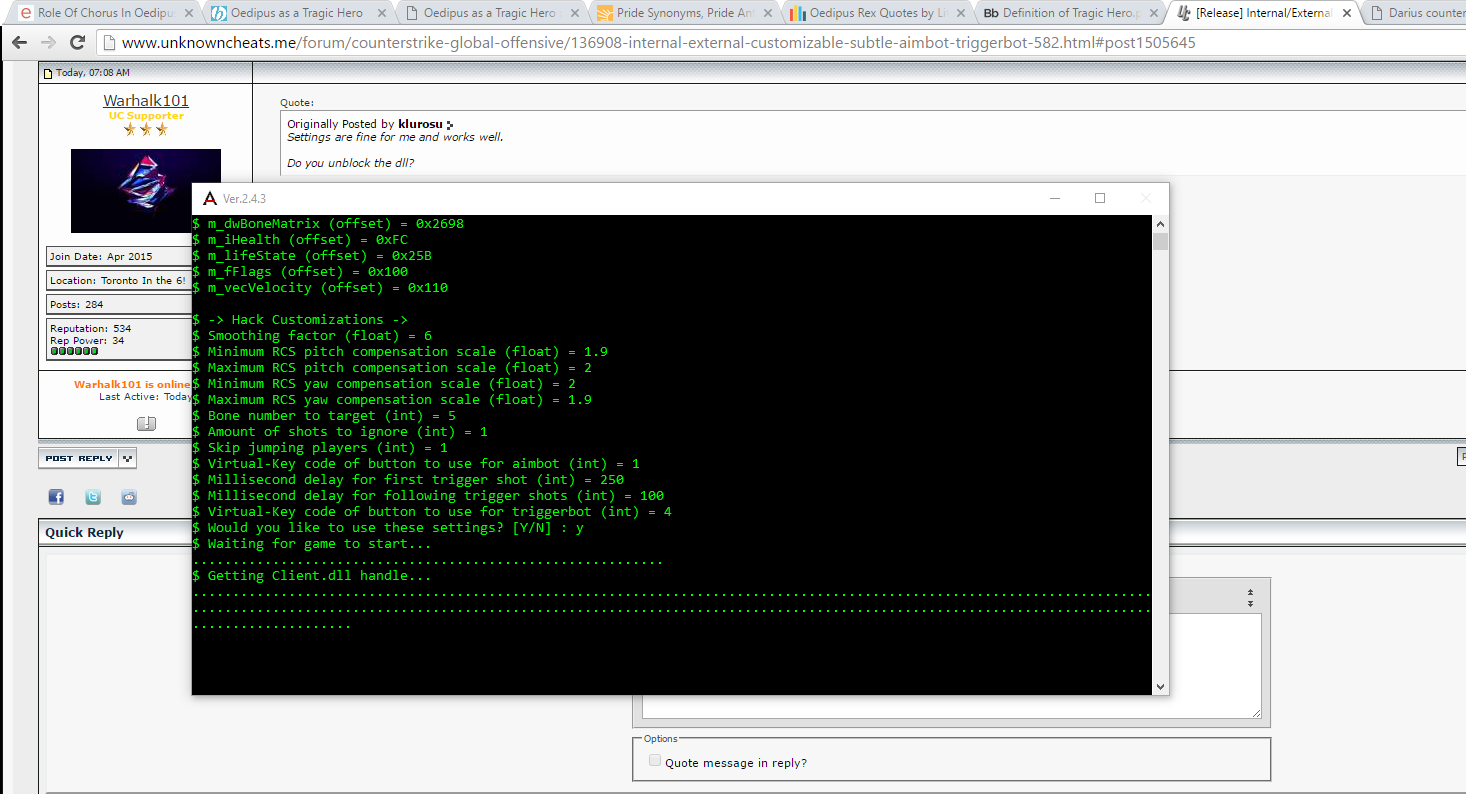This screenshot has width=1466, height=794.
Task: Open the Post Reply dropdown arrow
Action: click(127, 458)
